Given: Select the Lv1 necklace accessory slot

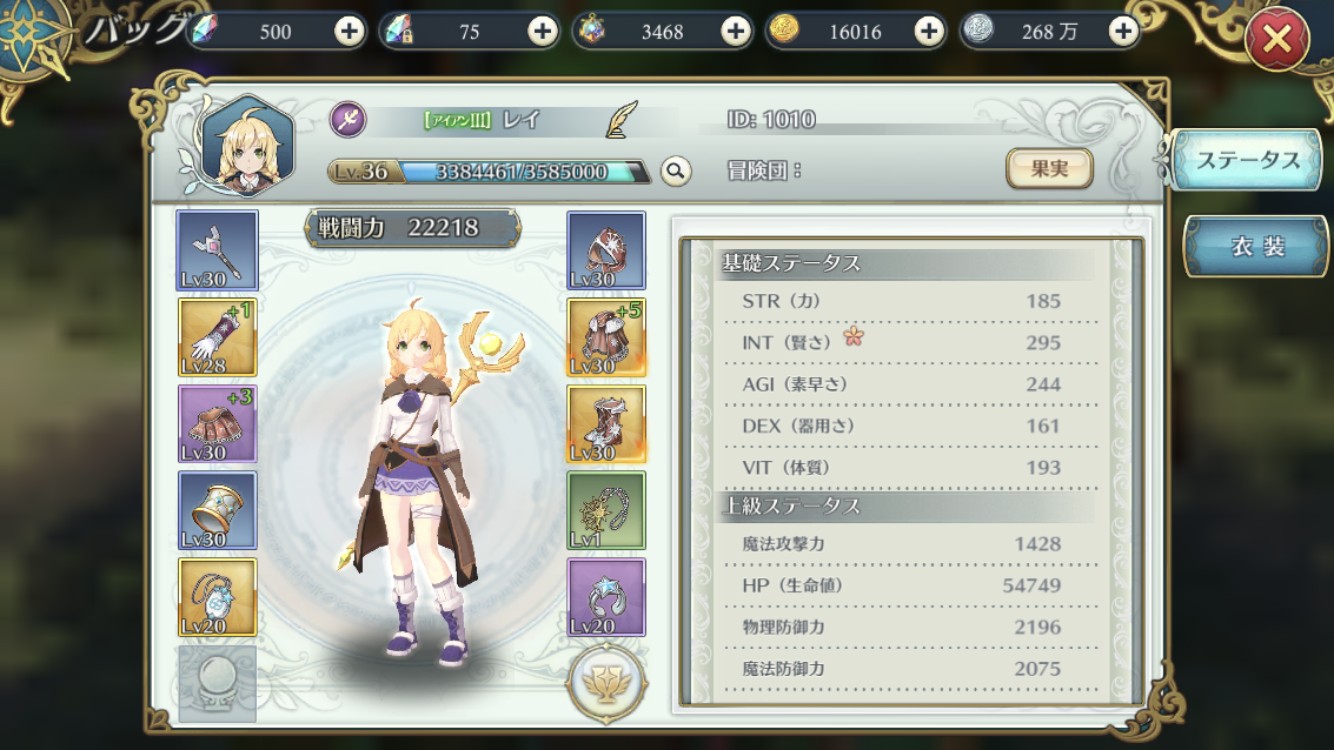Looking at the screenshot, I should tap(606, 511).
